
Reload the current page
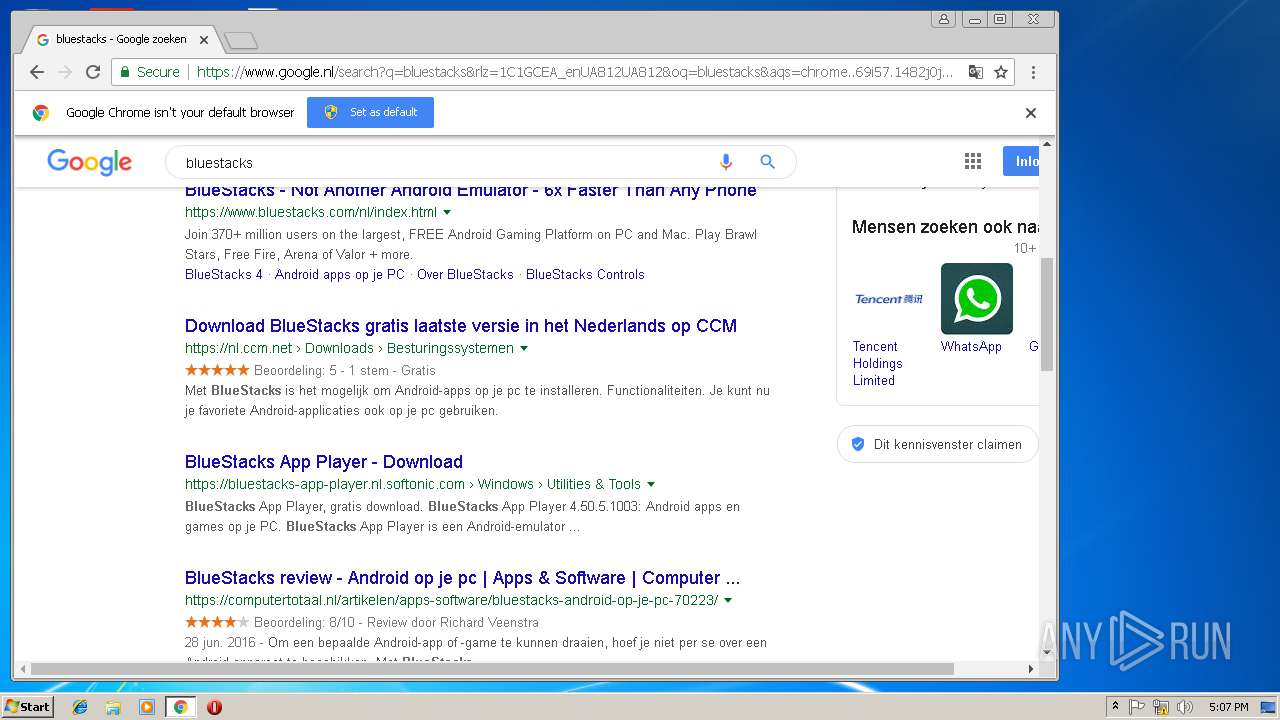point(93,72)
